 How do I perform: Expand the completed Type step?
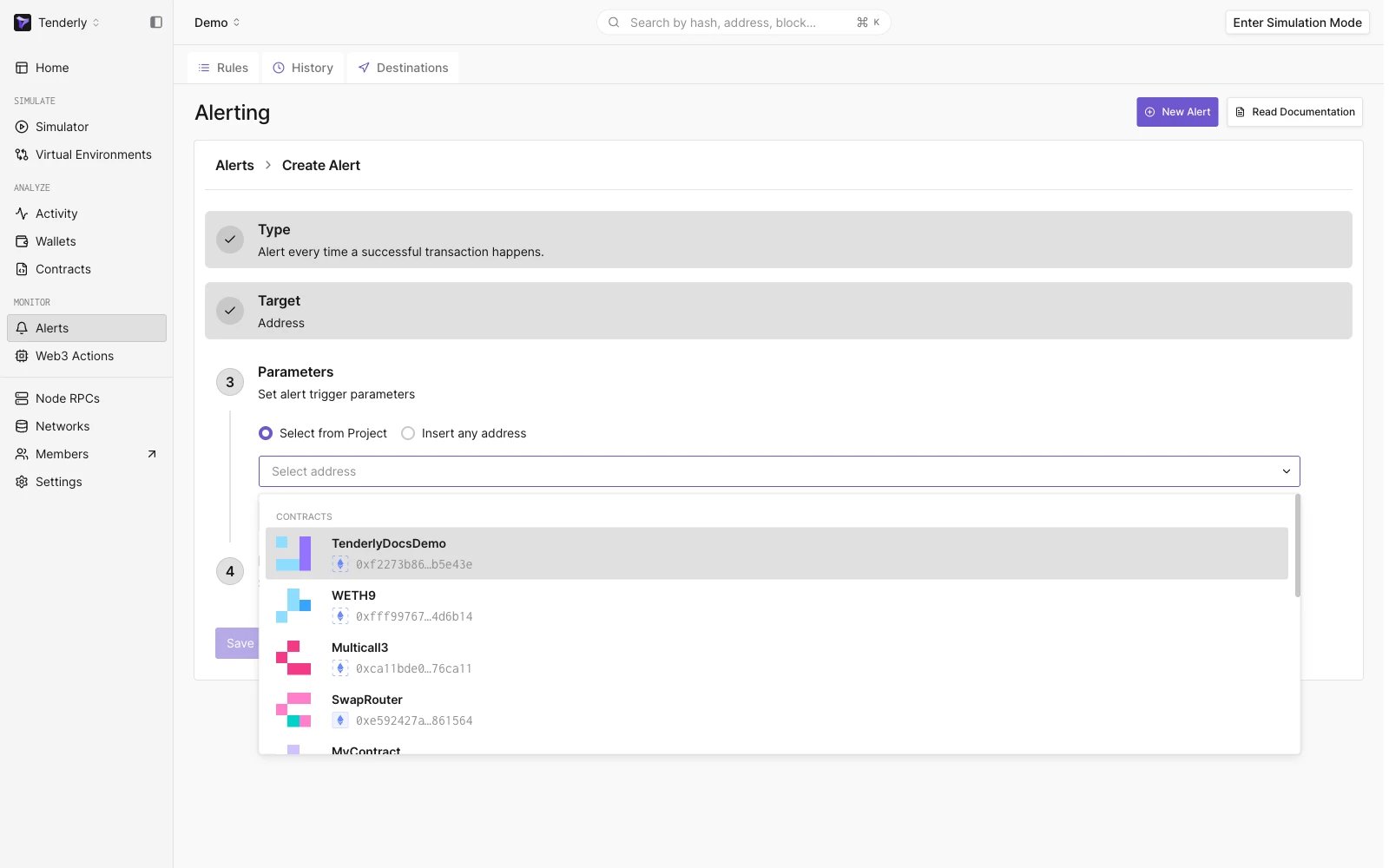pyautogui.click(x=779, y=240)
